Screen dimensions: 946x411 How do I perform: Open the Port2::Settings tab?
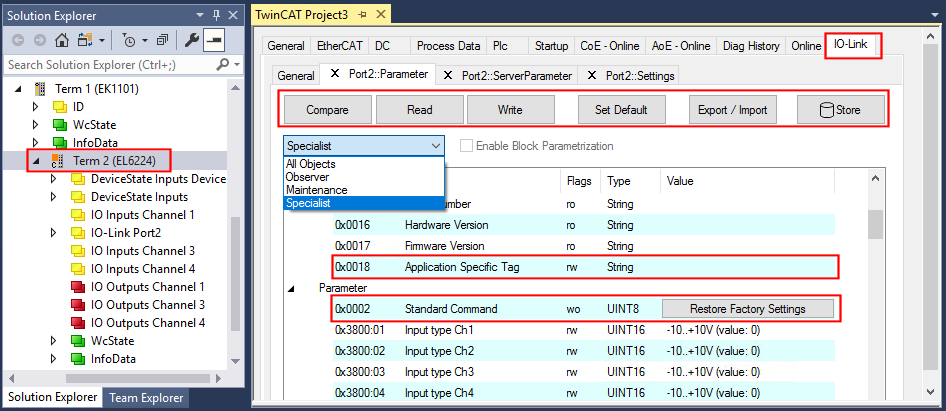640,76
